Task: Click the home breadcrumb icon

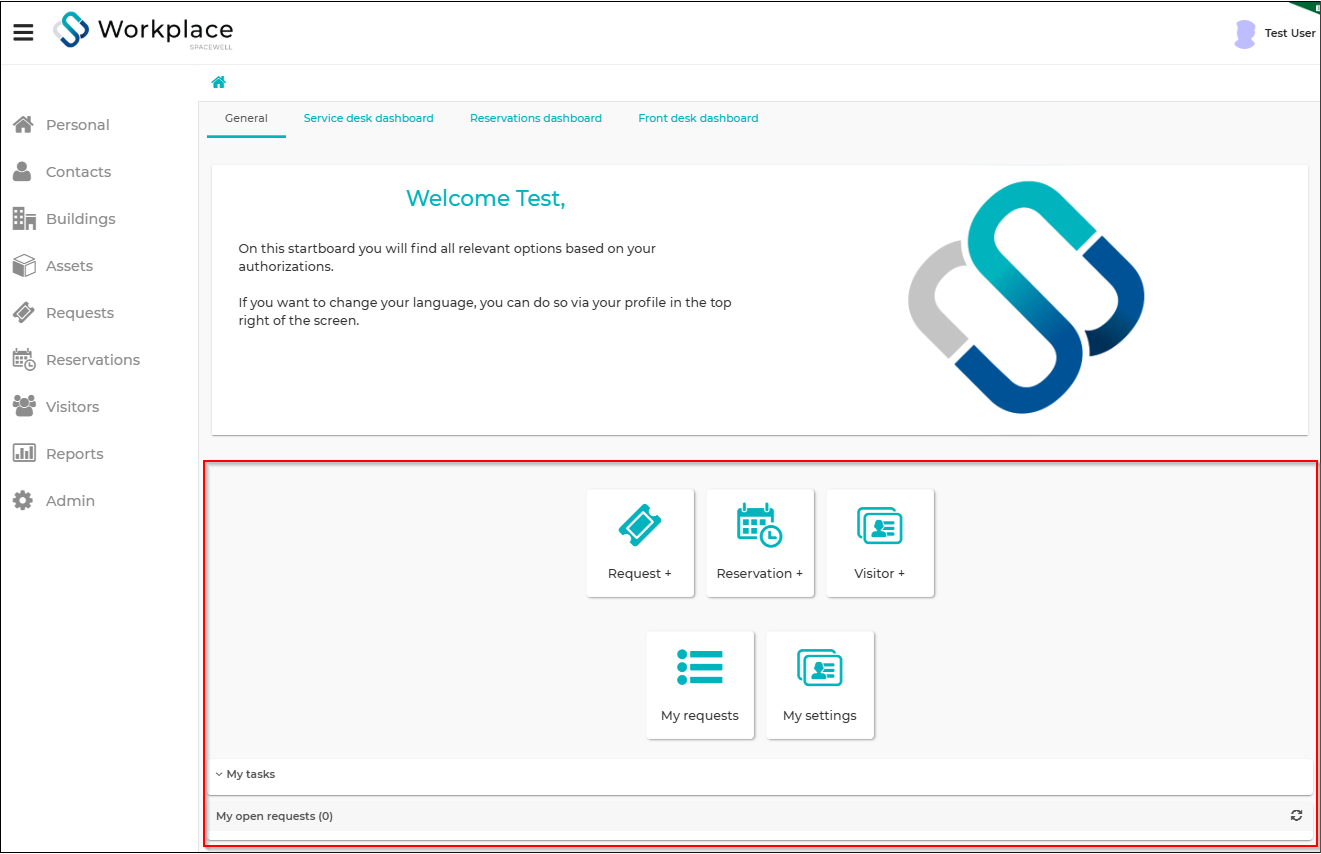Action: pos(218,82)
